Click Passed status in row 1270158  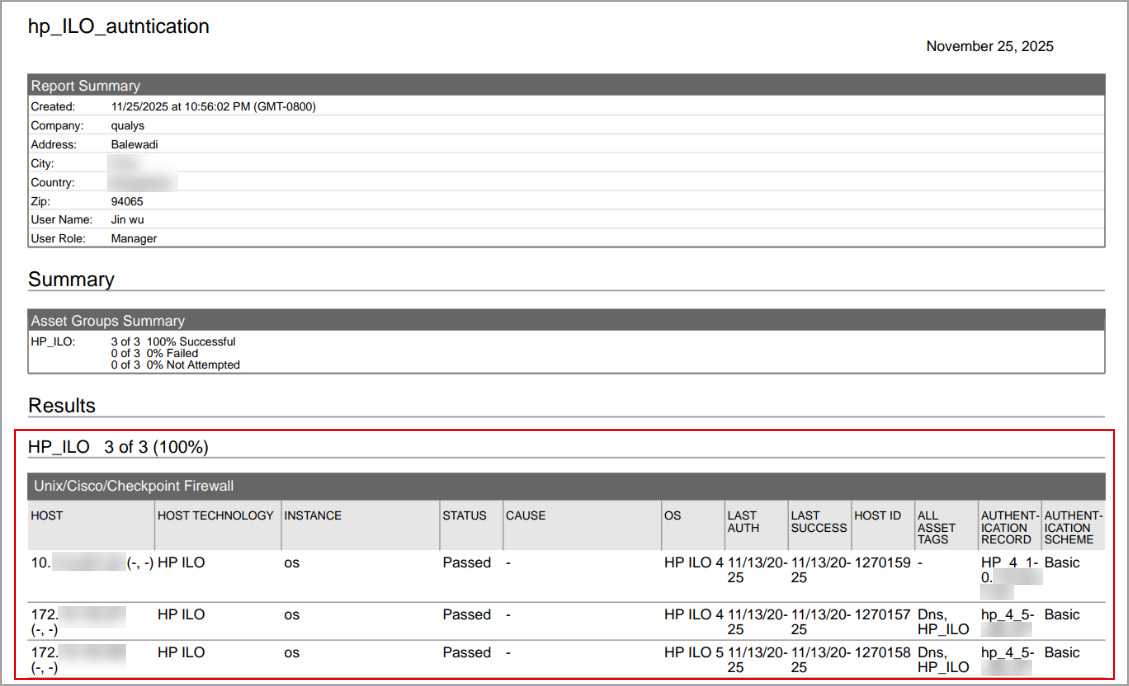point(467,652)
